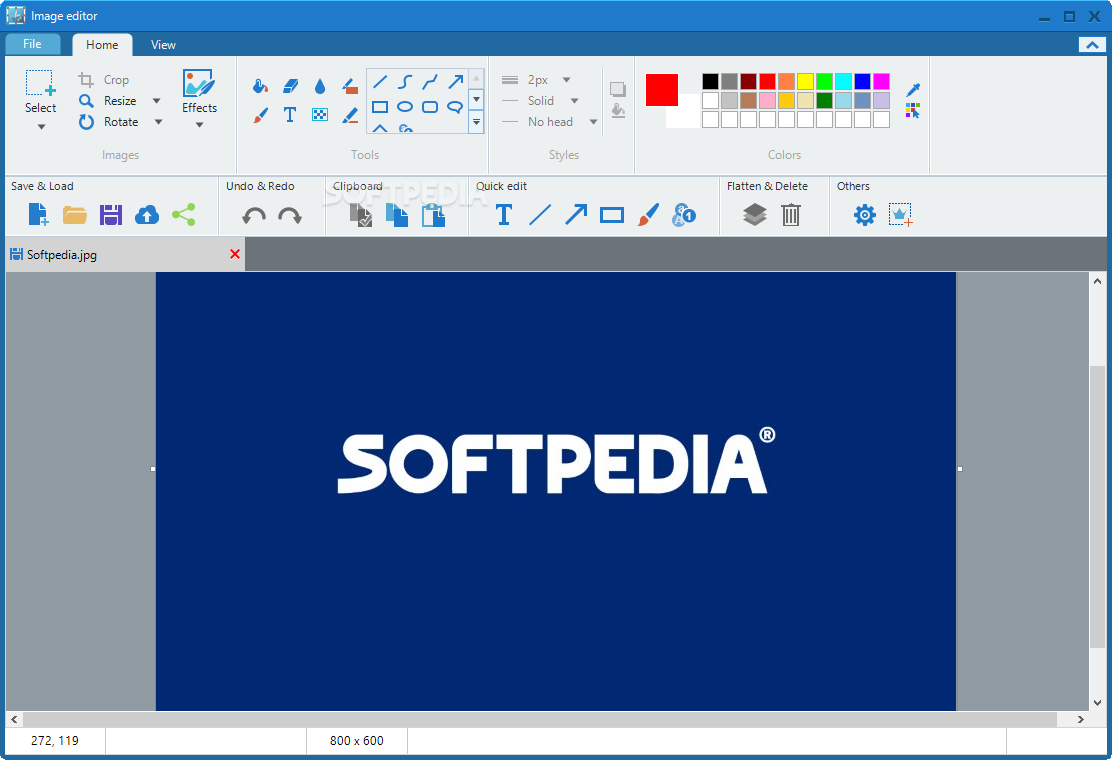Click the Rotate button
The image size is (1112, 760).
(109, 122)
